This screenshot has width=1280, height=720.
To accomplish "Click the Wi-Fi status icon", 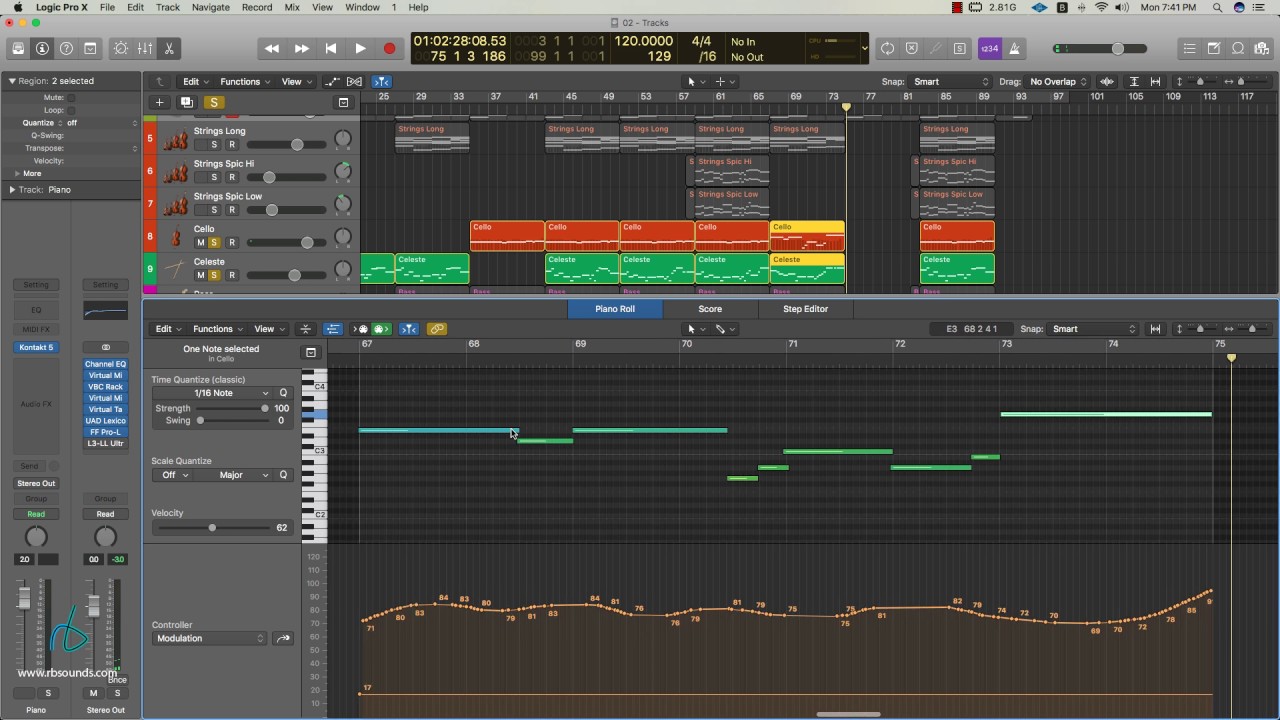I will 1101,7.
